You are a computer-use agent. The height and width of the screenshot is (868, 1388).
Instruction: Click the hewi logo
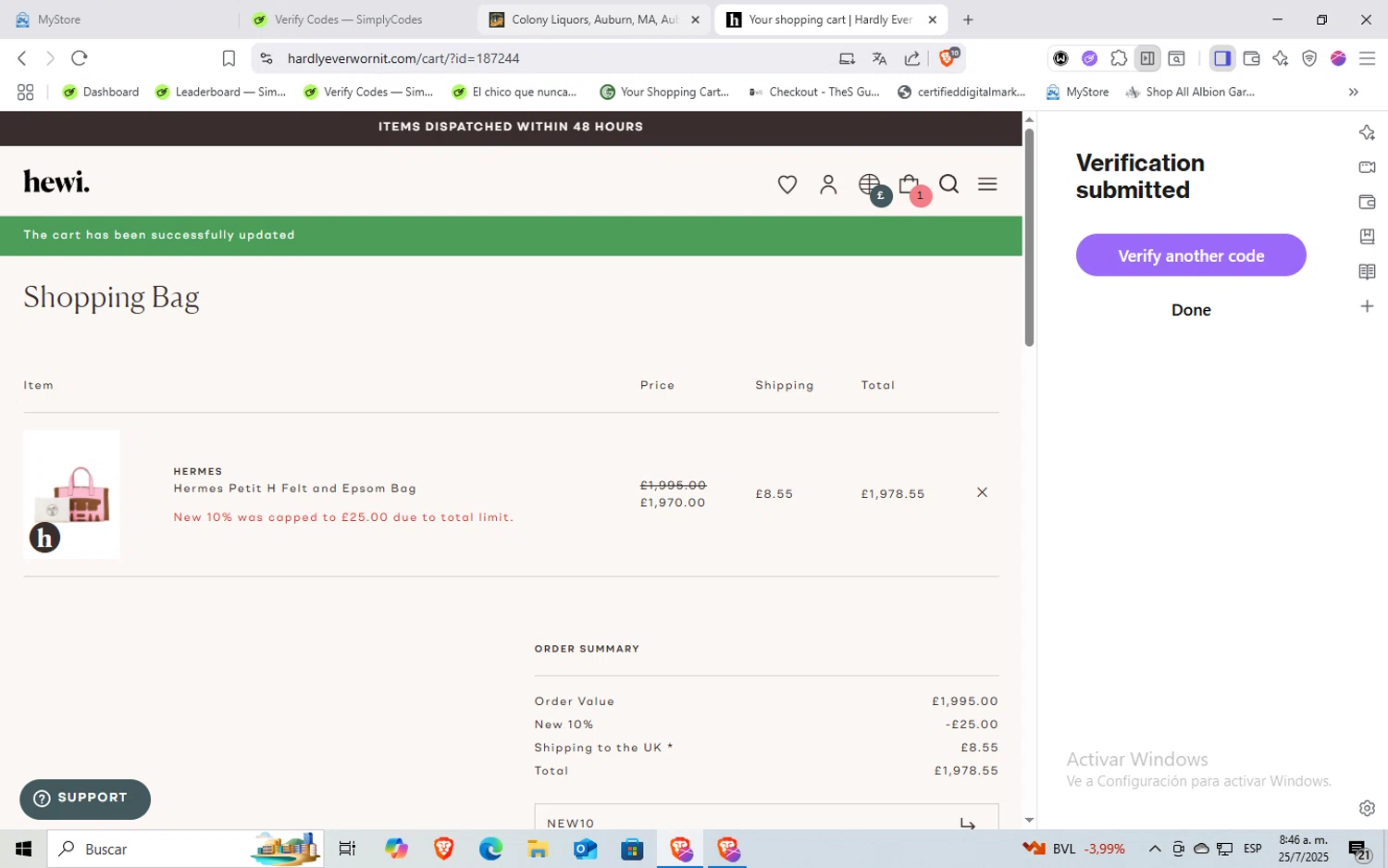[x=56, y=181]
